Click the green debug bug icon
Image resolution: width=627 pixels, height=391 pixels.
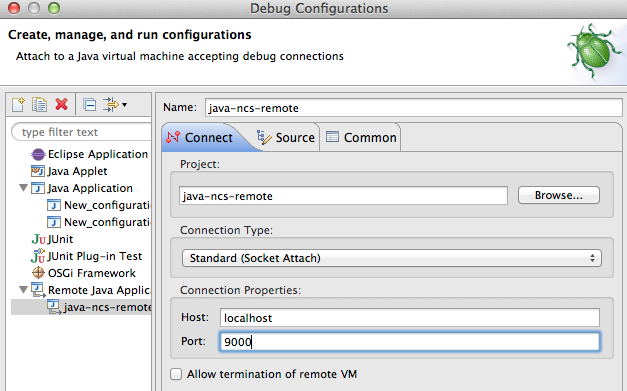click(x=593, y=50)
